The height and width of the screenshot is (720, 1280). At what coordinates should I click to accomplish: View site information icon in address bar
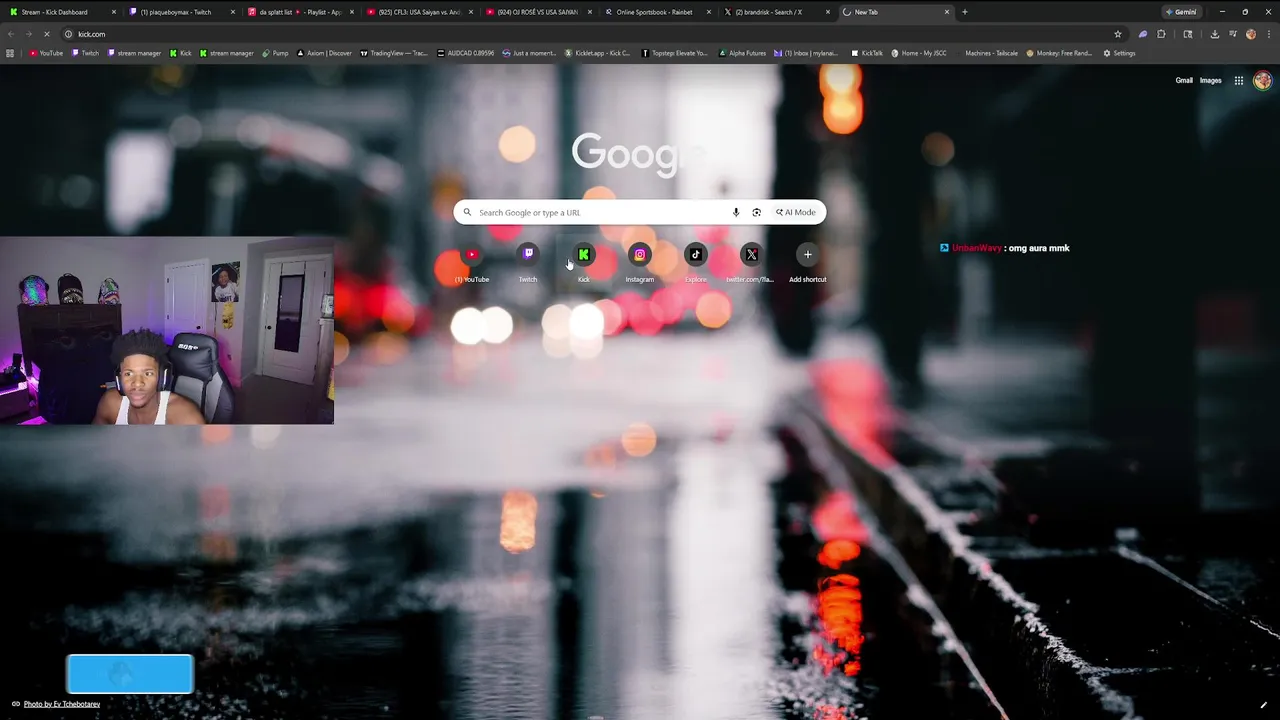click(69, 34)
